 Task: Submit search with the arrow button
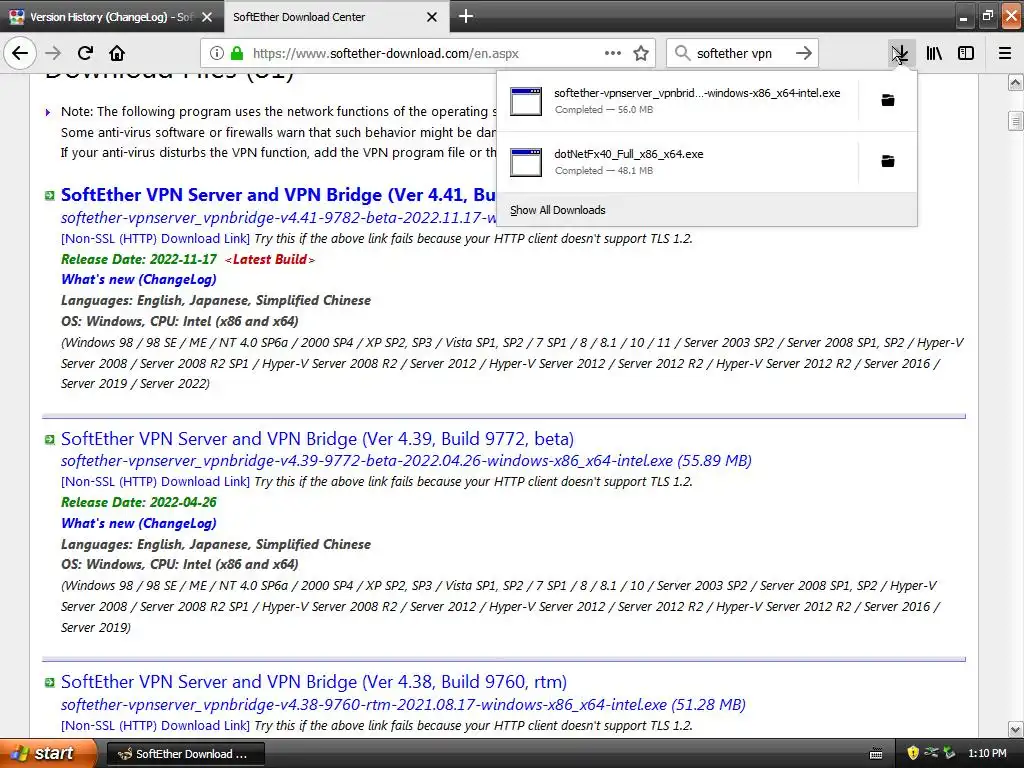[x=804, y=53]
